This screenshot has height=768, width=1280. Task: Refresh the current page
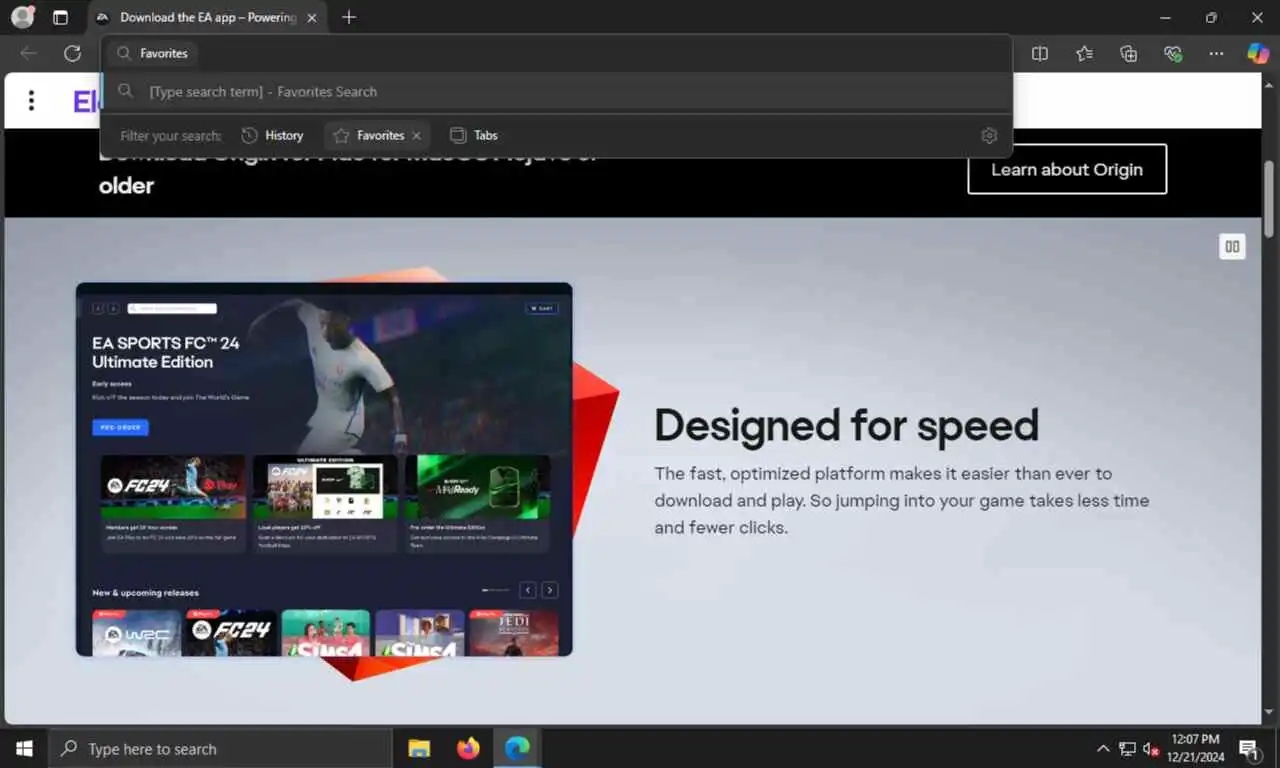pos(72,53)
